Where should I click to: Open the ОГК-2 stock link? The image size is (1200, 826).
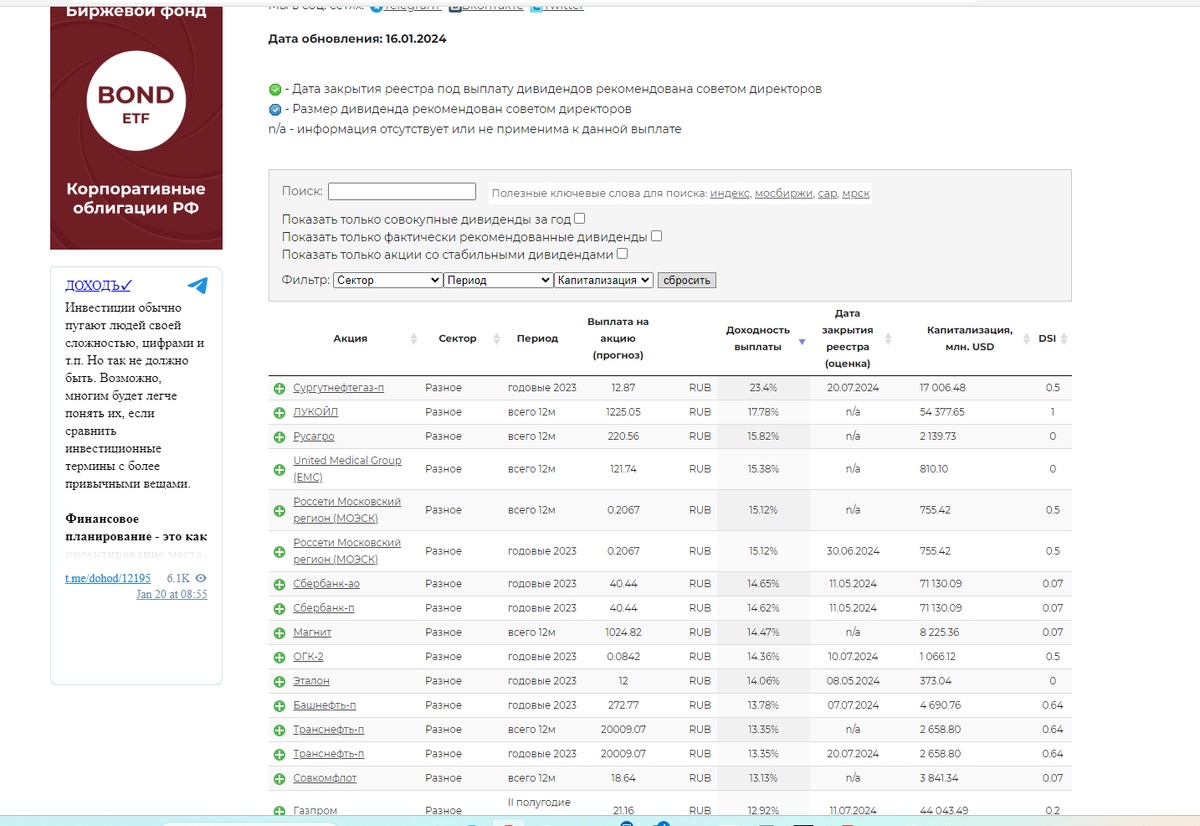308,657
